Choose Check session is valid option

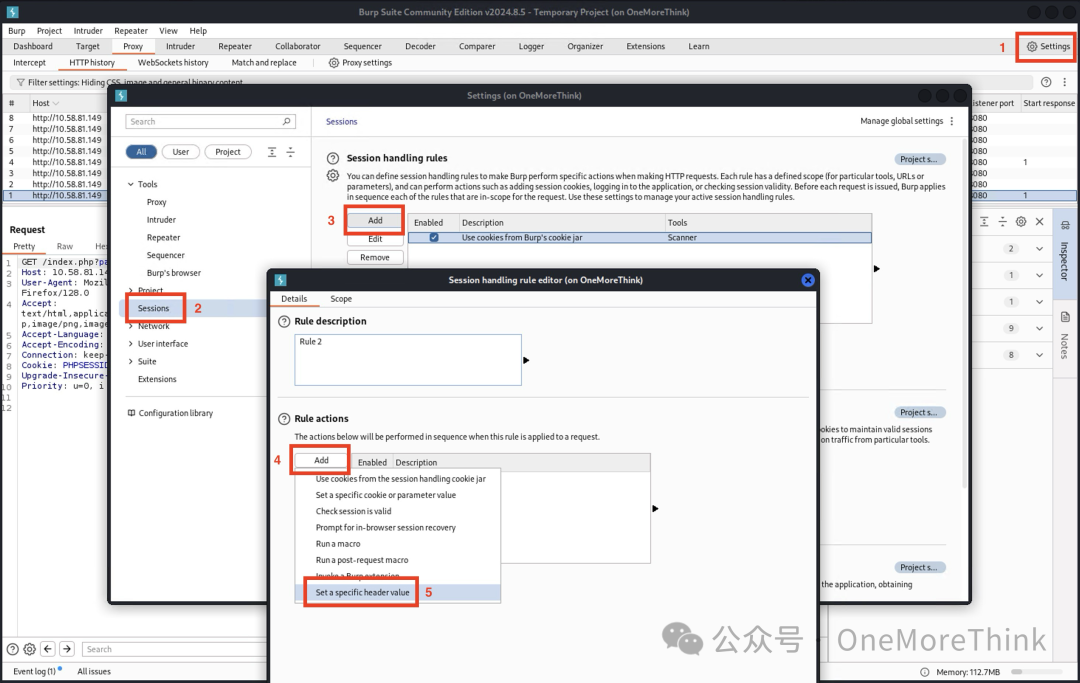[353, 512]
